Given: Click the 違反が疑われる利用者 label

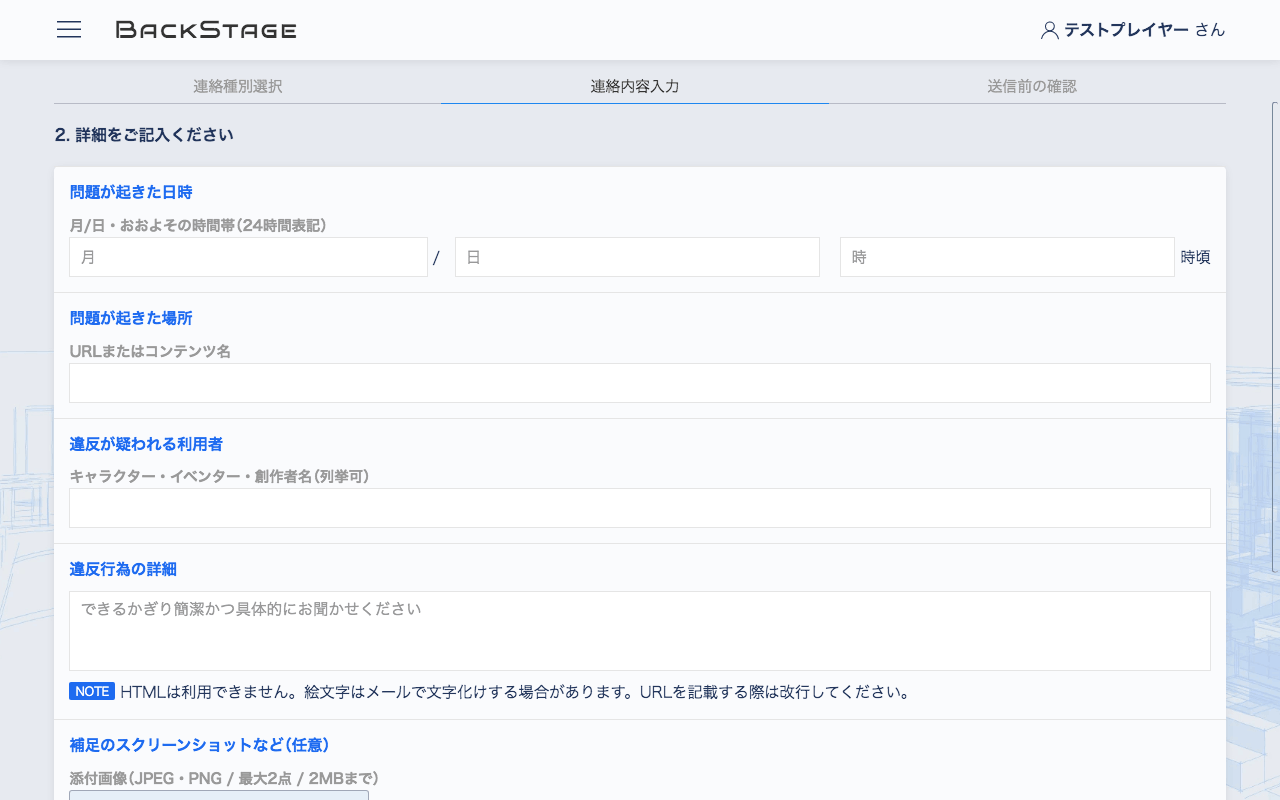Looking at the screenshot, I should (146, 444).
